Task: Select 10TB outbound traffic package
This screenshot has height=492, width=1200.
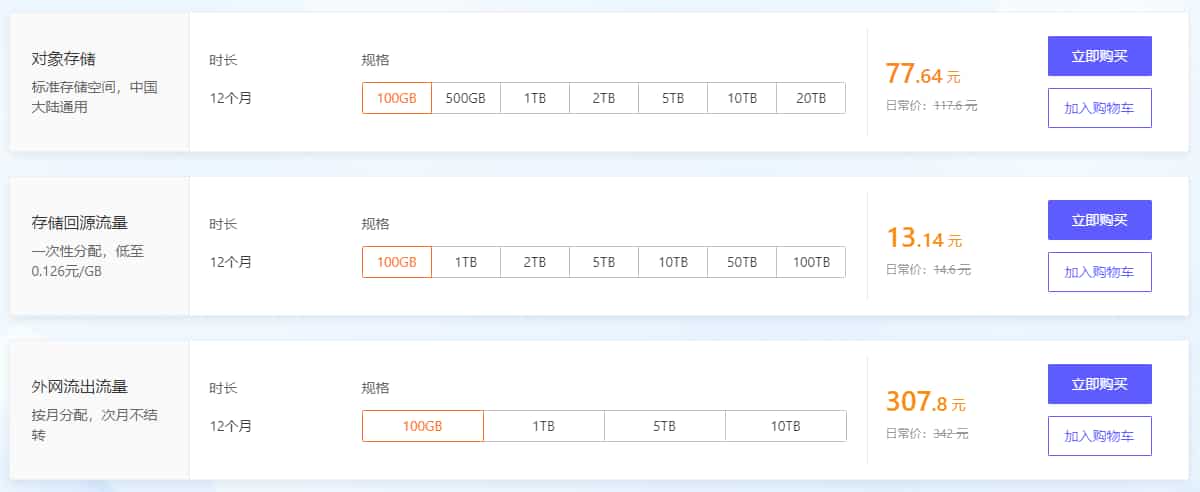Action: click(786, 426)
